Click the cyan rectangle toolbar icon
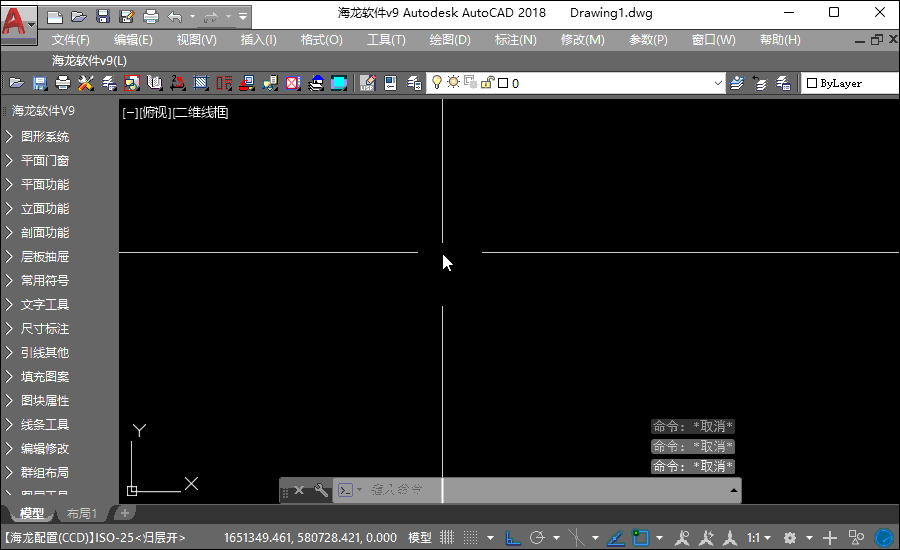This screenshot has width=900, height=550. click(339, 83)
